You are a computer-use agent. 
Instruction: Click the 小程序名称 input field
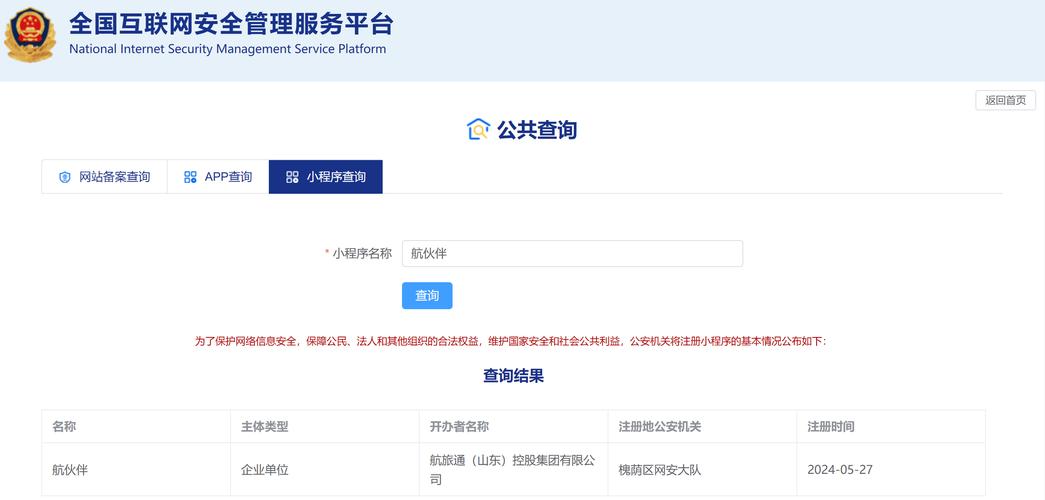[572, 253]
